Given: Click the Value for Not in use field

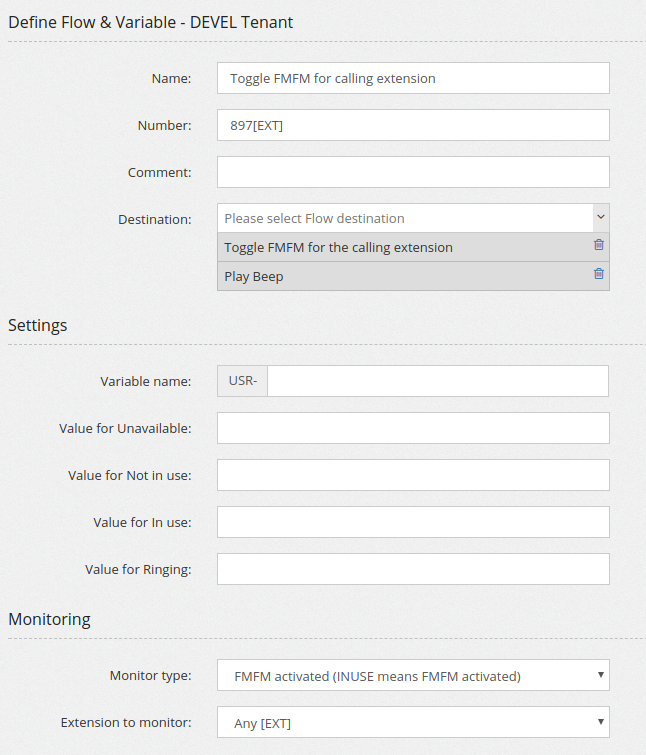Looking at the screenshot, I should [413, 475].
